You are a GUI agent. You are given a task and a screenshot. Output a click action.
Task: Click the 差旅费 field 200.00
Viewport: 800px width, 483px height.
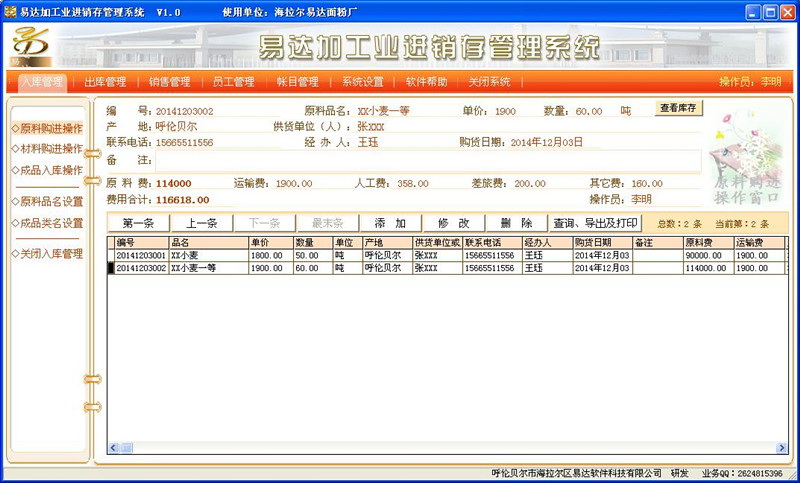[530, 184]
